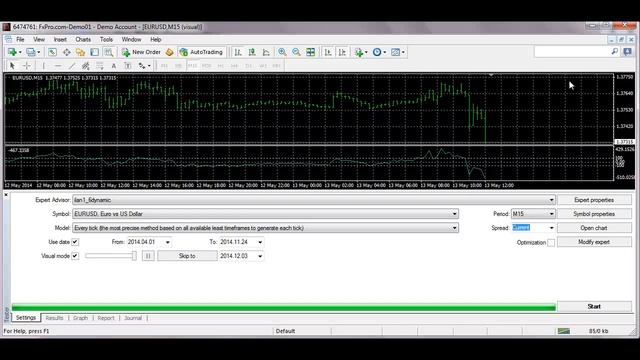Open the Skip to date picker arrow
The height and width of the screenshot is (360, 640).
coord(260,256)
